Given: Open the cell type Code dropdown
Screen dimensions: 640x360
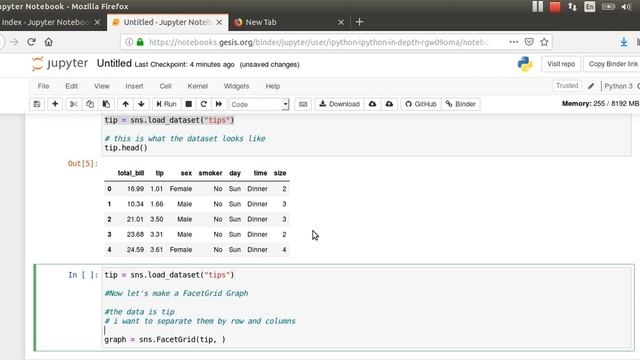Looking at the screenshot, I should pos(259,104).
